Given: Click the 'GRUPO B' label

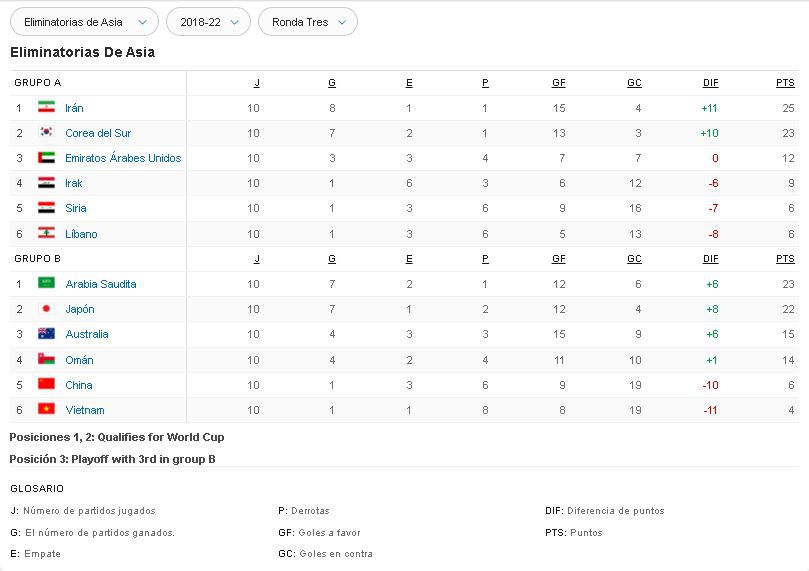Looking at the screenshot, I should [38, 258].
